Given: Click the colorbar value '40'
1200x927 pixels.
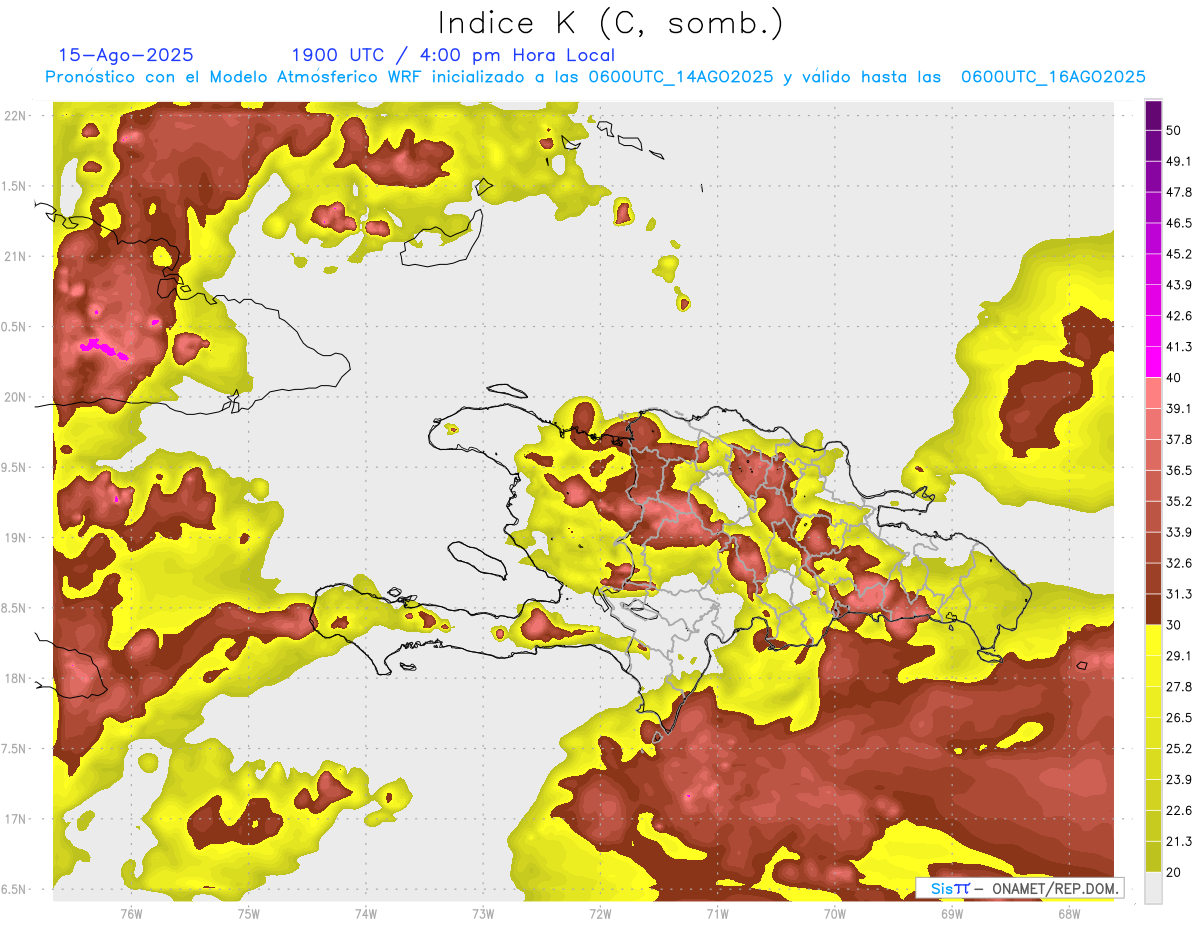Looking at the screenshot, I should [x=1174, y=378].
